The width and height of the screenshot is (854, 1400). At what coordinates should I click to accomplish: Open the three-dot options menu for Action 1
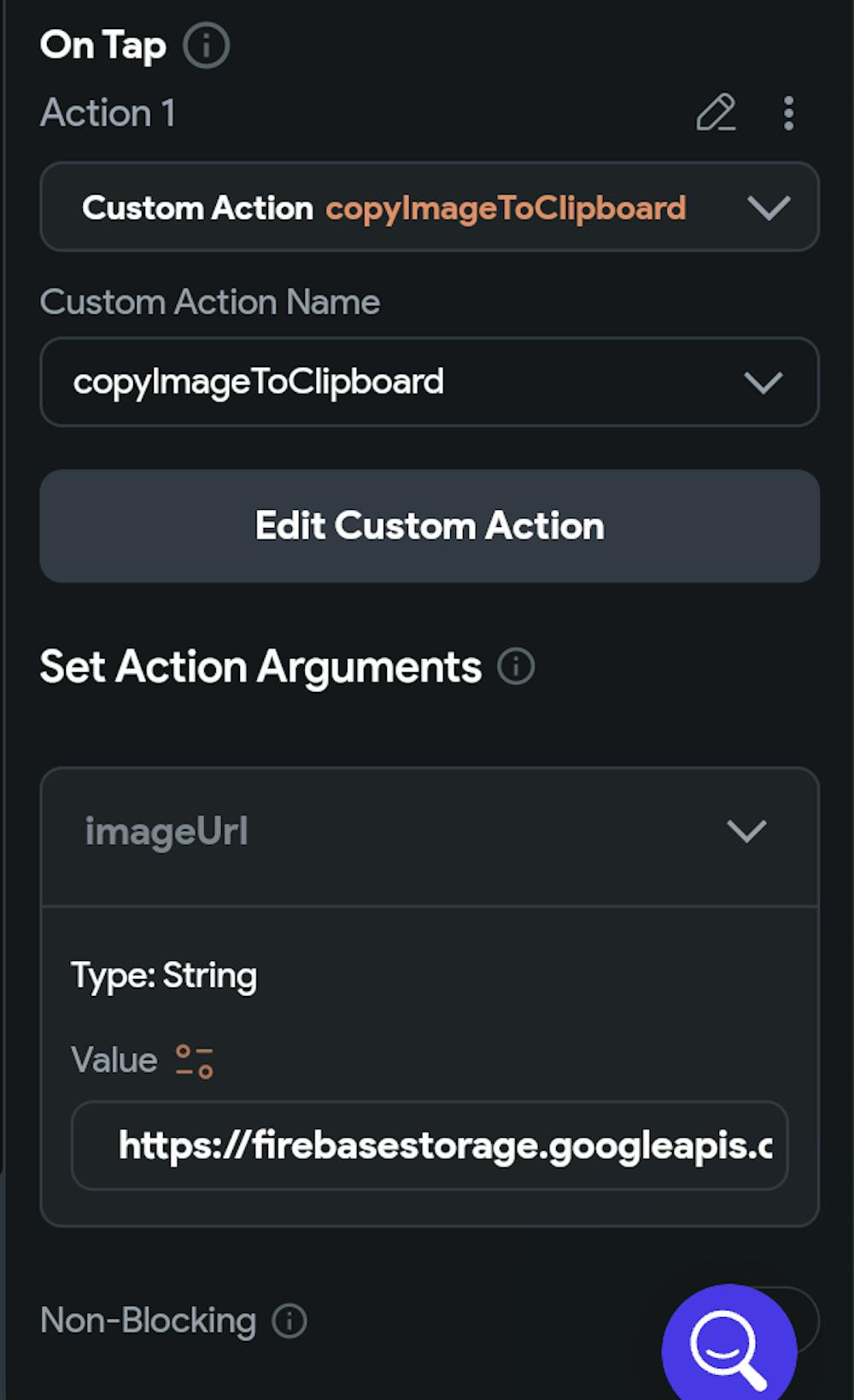788,113
